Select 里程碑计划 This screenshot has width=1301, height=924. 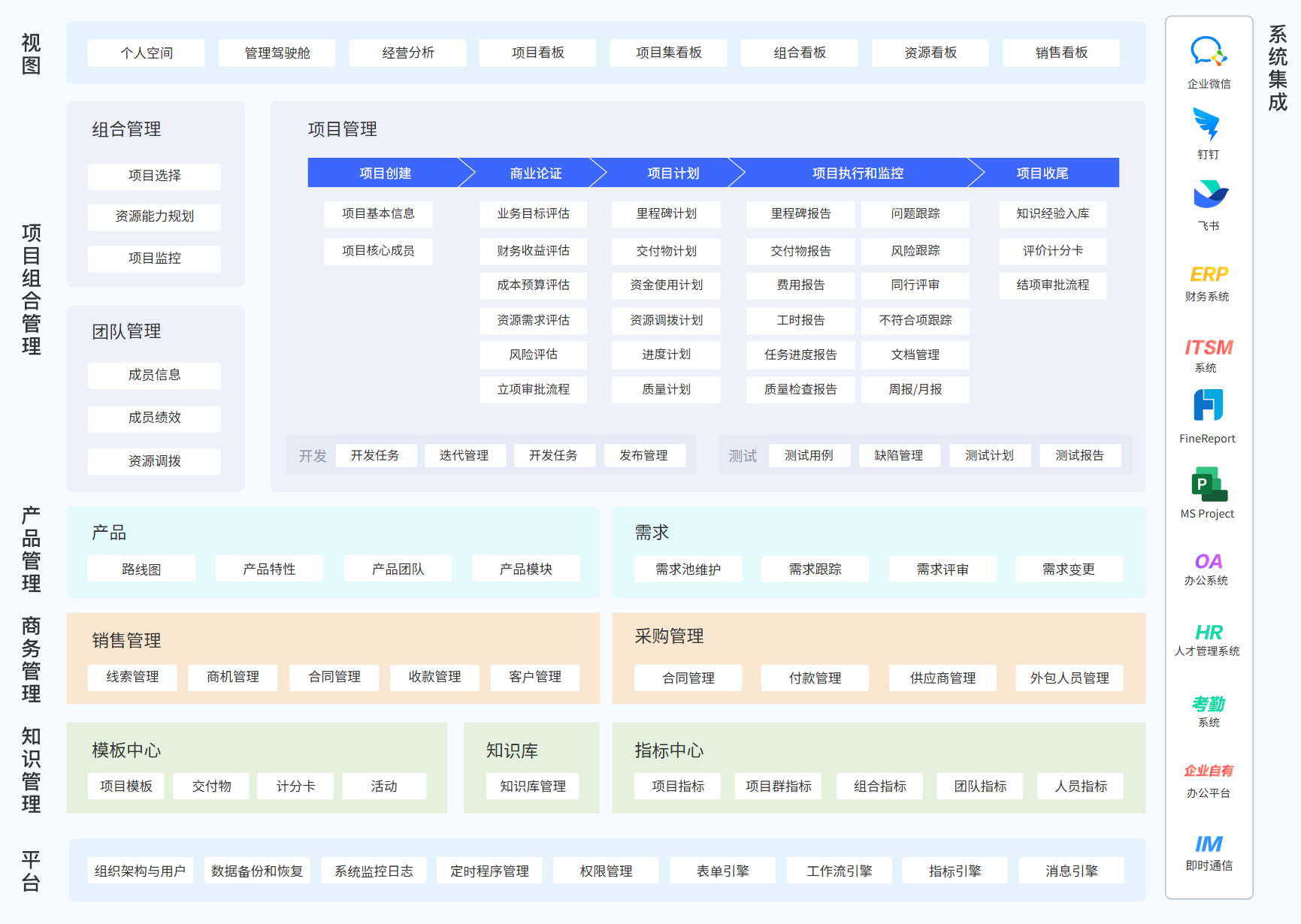click(666, 214)
